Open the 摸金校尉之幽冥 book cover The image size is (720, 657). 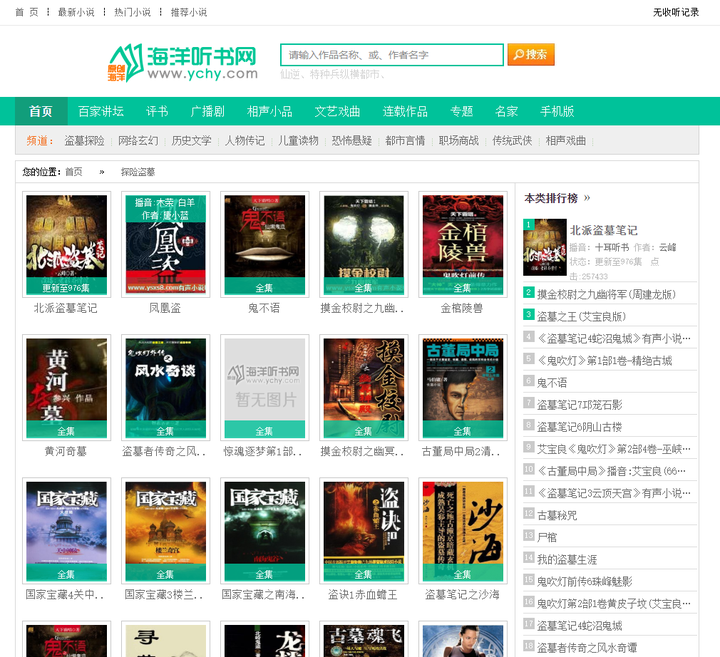[x=364, y=388]
